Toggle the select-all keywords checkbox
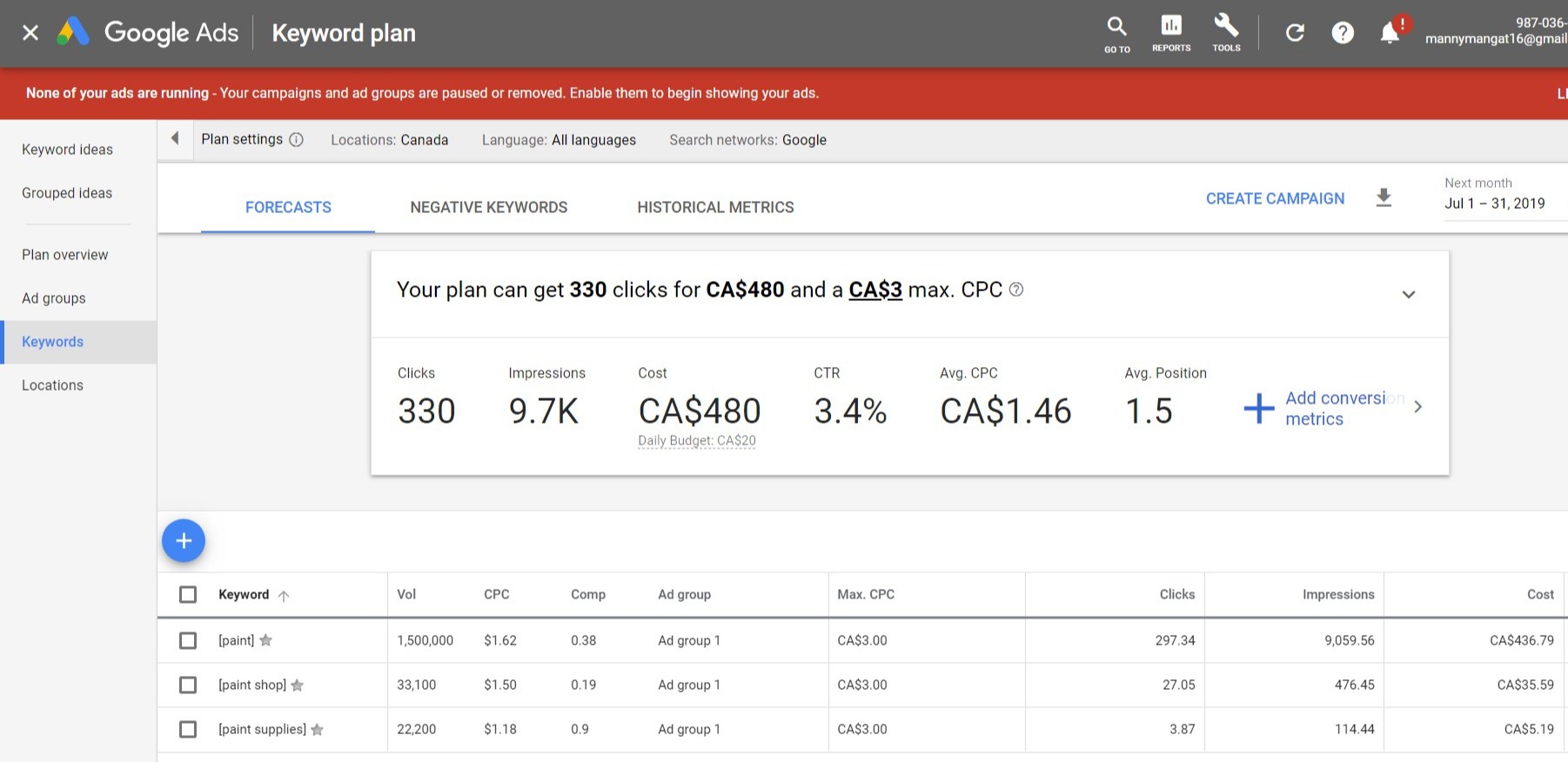 (x=188, y=594)
